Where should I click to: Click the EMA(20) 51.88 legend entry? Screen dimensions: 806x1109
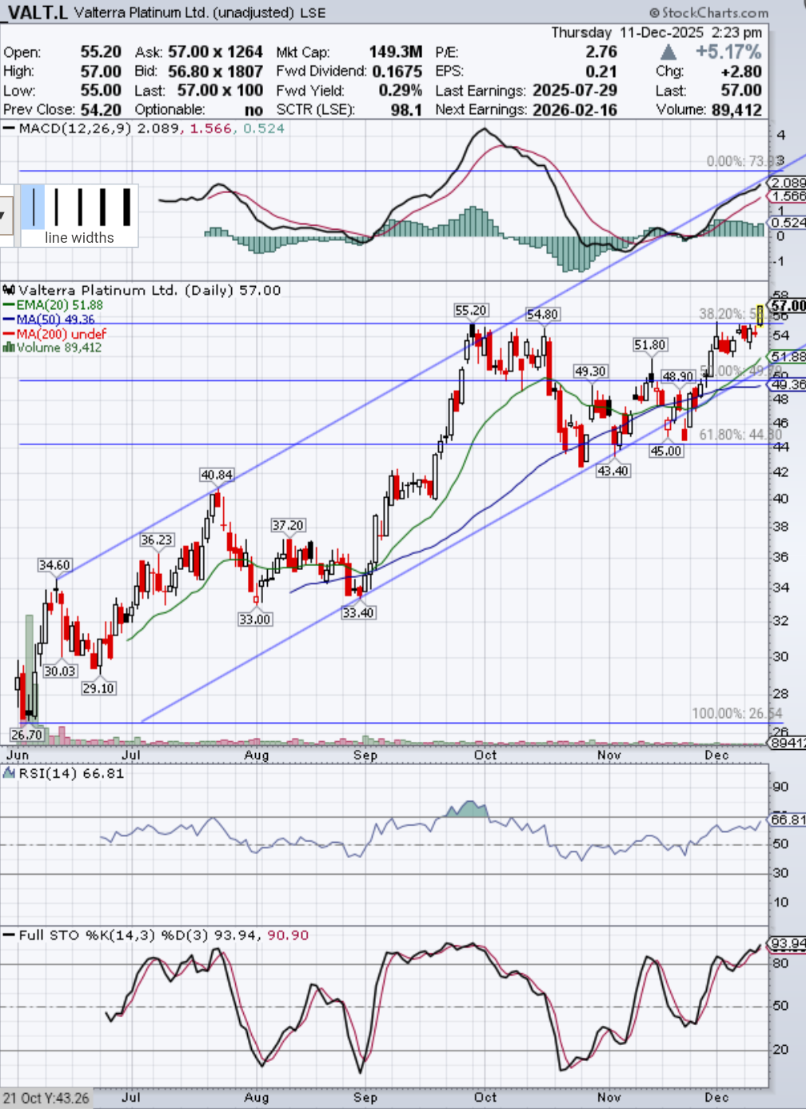tap(60, 305)
